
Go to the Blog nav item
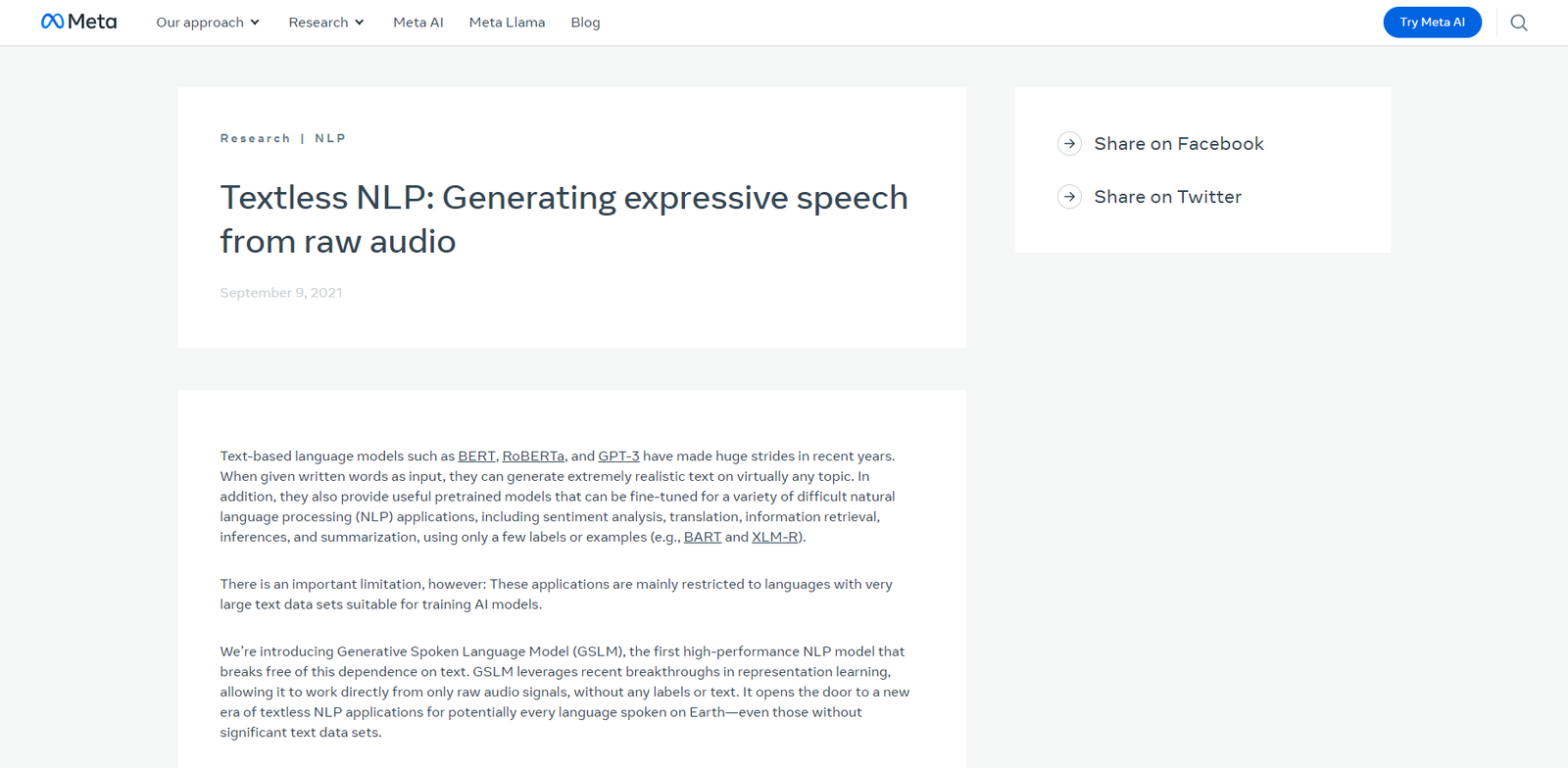tap(585, 23)
